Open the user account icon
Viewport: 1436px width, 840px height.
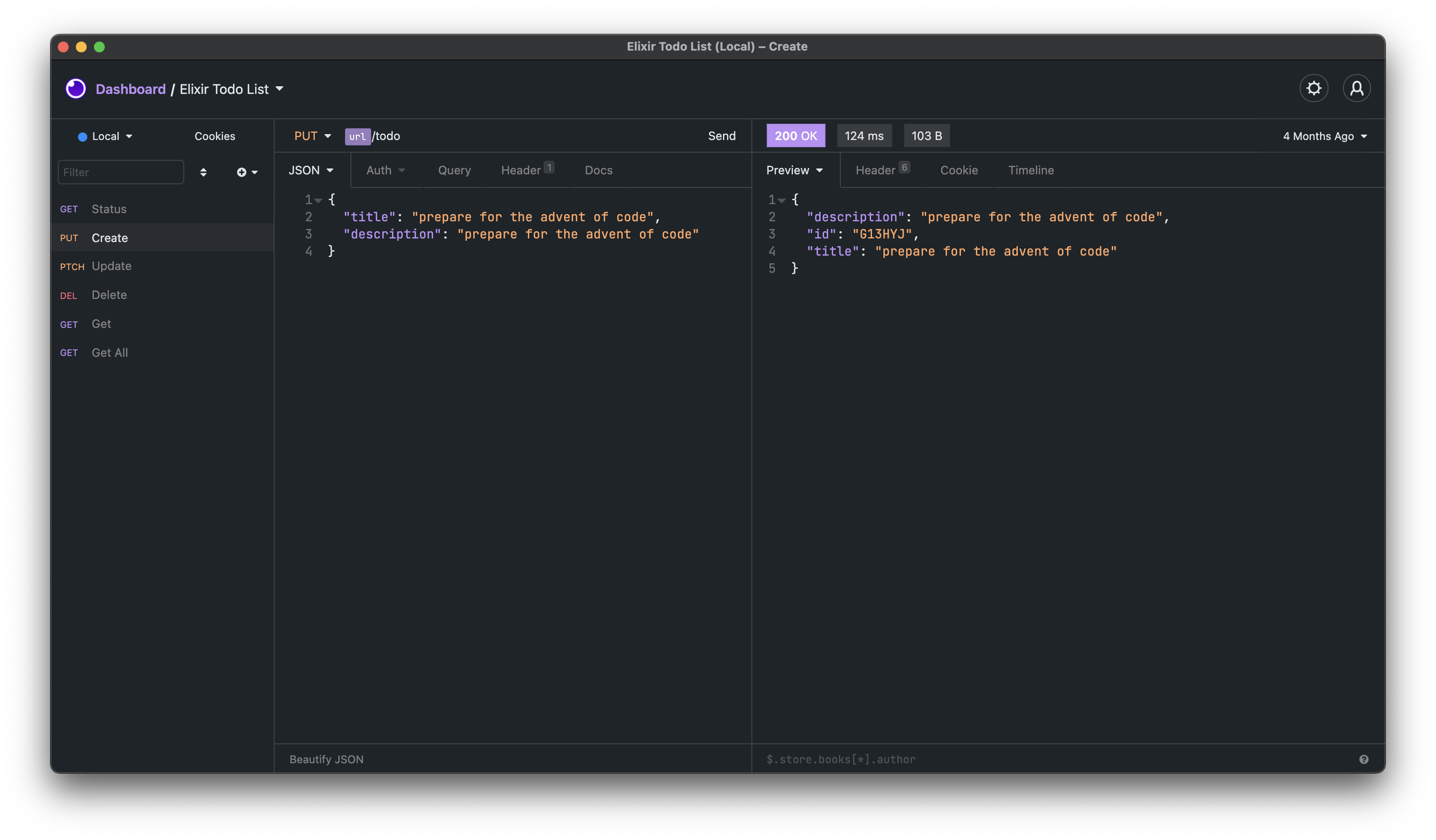pyautogui.click(x=1357, y=89)
